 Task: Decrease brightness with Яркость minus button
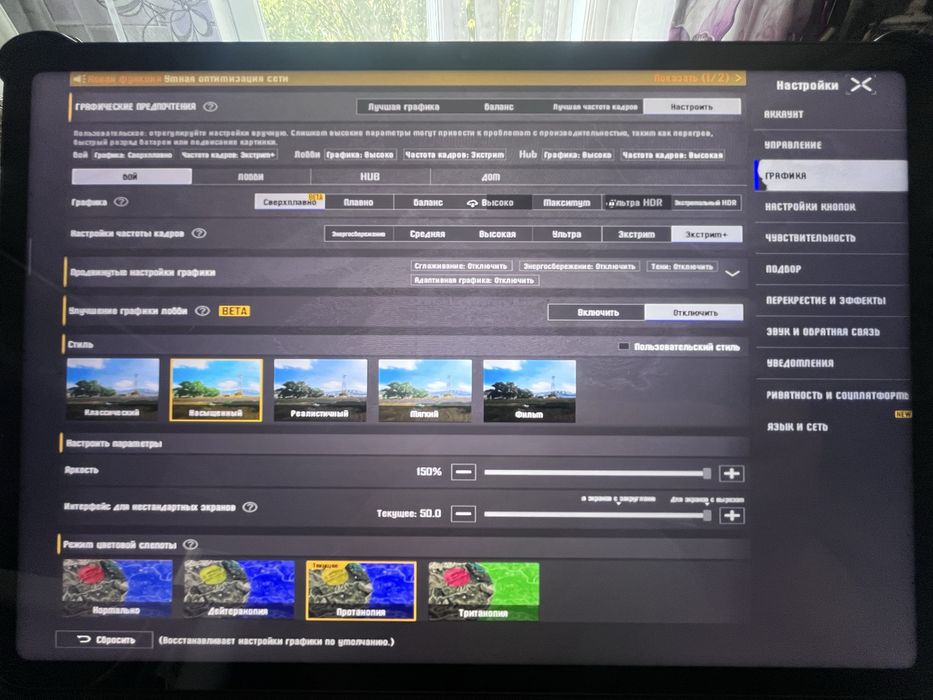click(464, 473)
